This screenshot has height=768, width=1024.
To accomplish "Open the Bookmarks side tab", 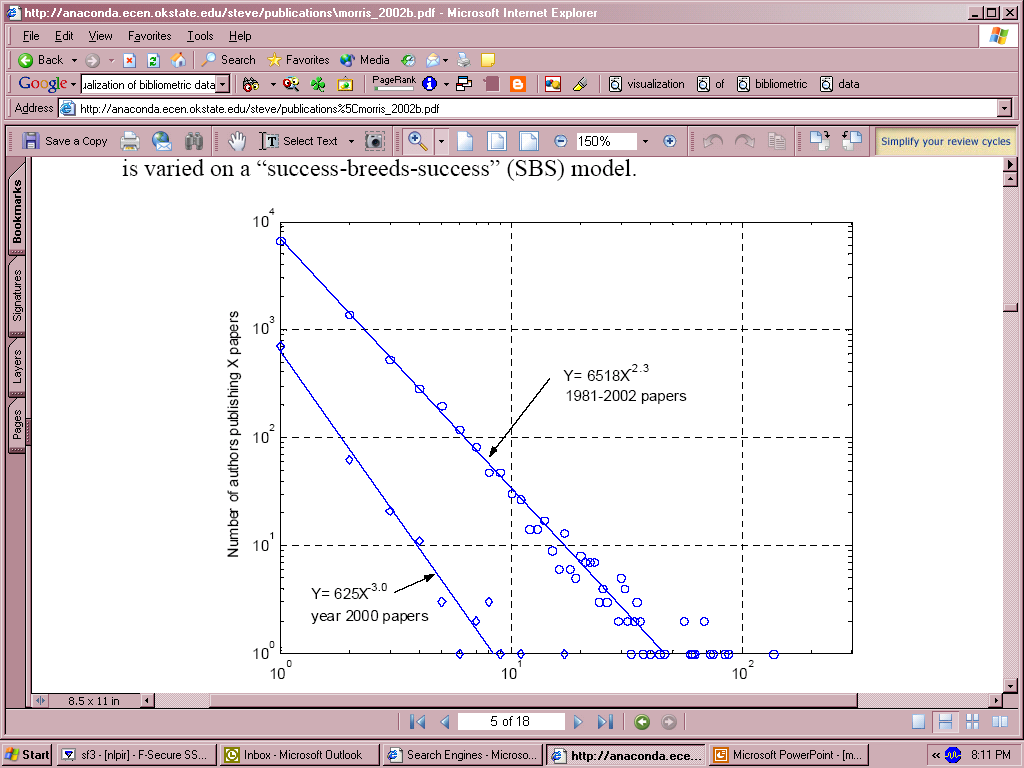I will coord(17,212).
